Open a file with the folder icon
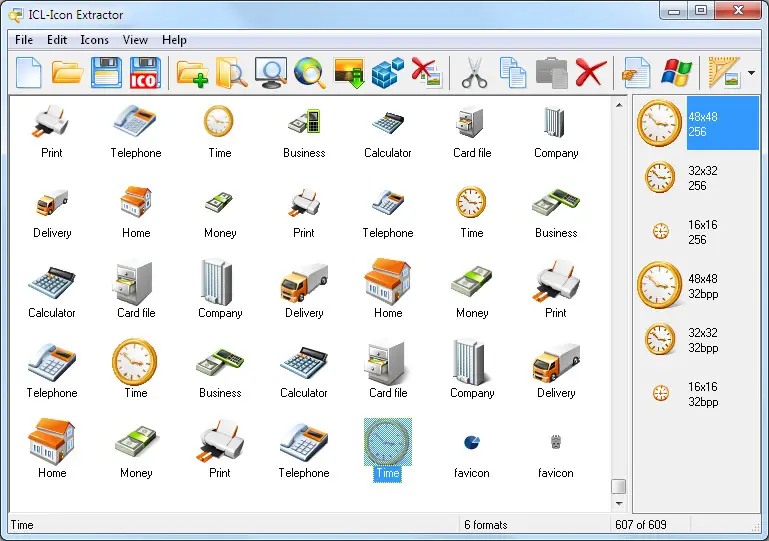Image resolution: width=769 pixels, height=541 pixels. coord(67,73)
